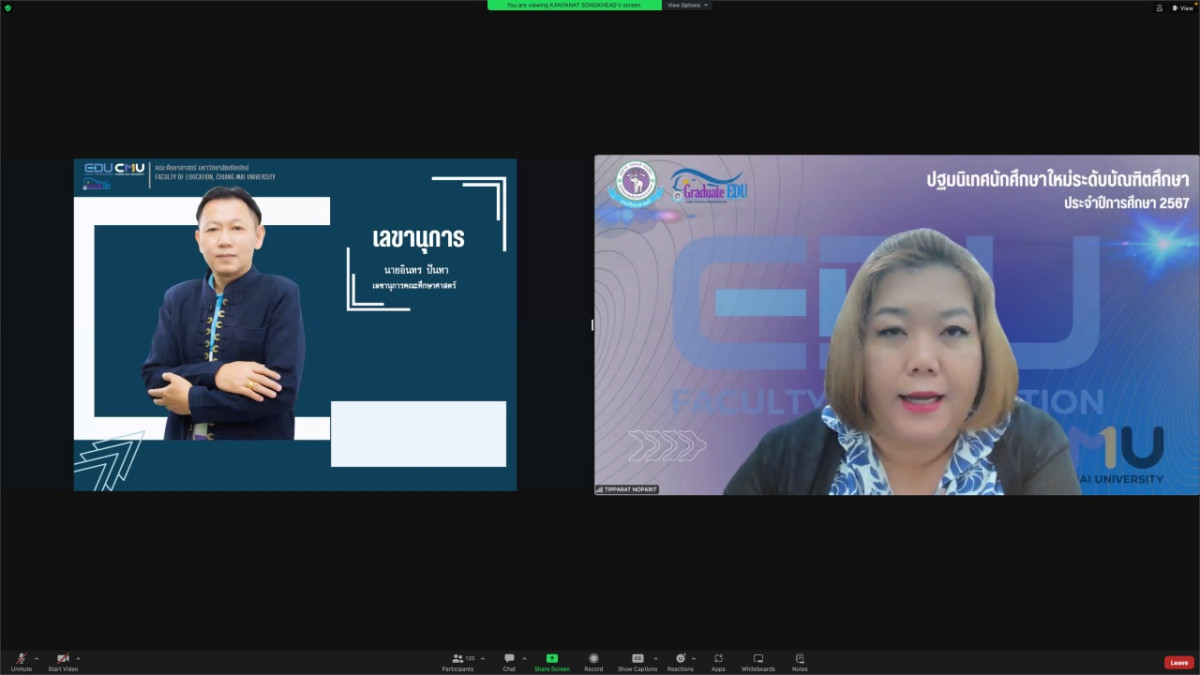Click the green Share Screen icon
1200x675 pixels.
[x=552, y=659]
